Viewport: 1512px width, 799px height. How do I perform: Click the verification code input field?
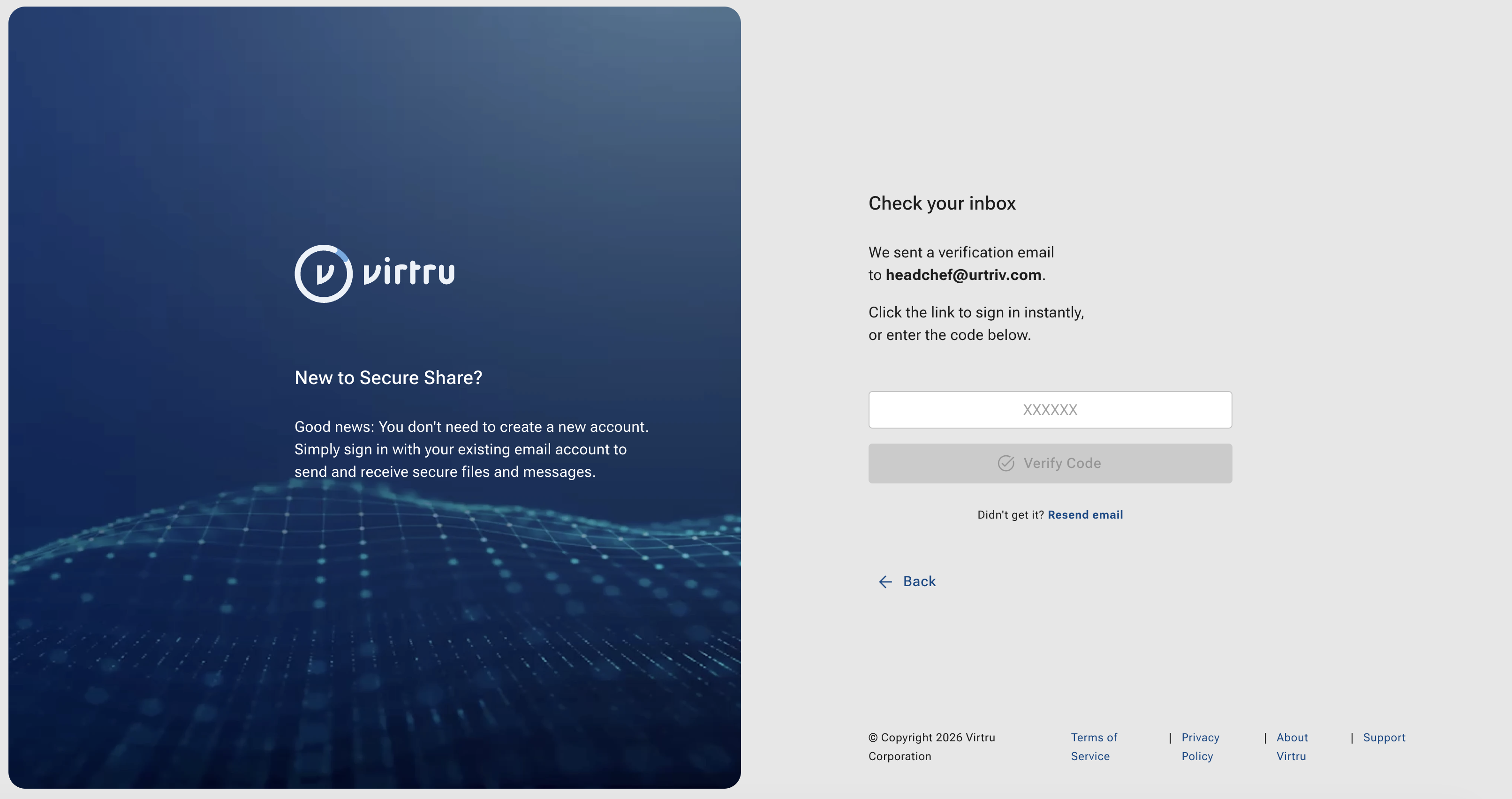coord(1050,409)
